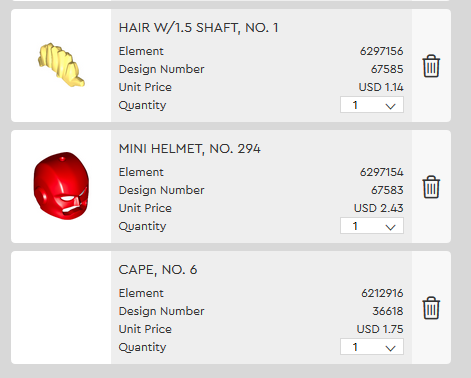The width and height of the screenshot is (471, 378).
Task: Open quantity dropdown for Mini Helmet
Action: tap(372, 226)
